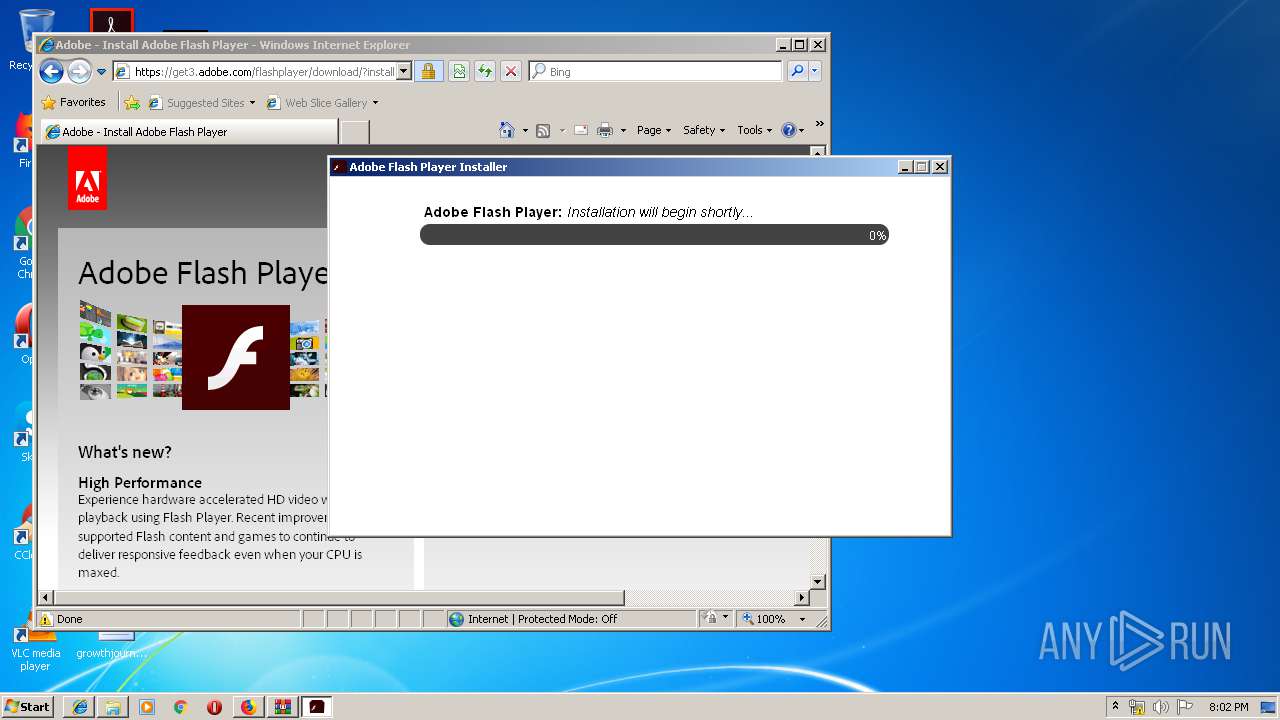This screenshot has height=720, width=1280.
Task: Click the network tray icon
Action: point(1137,707)
